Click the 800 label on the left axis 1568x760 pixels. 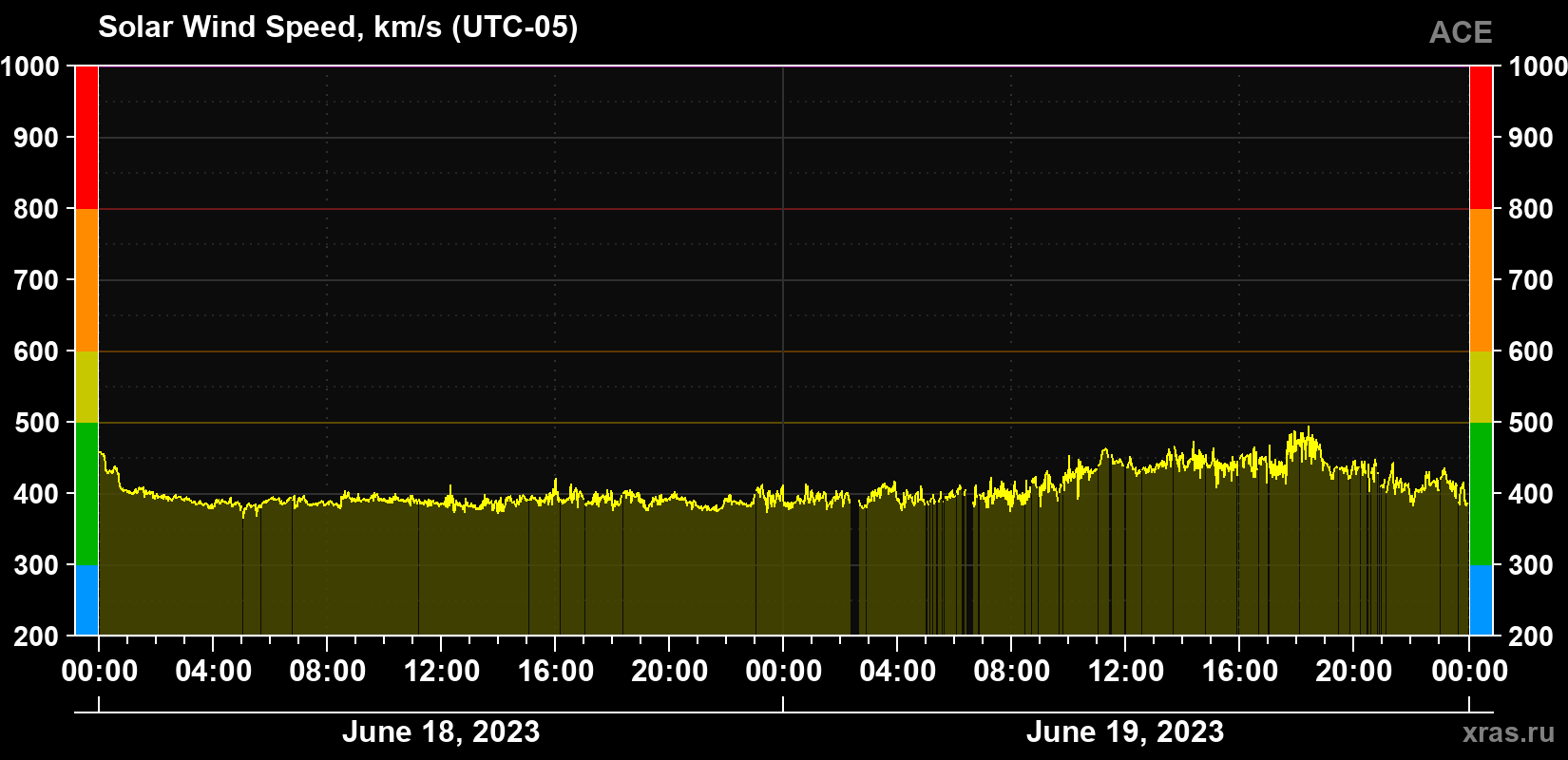point(36,209)
